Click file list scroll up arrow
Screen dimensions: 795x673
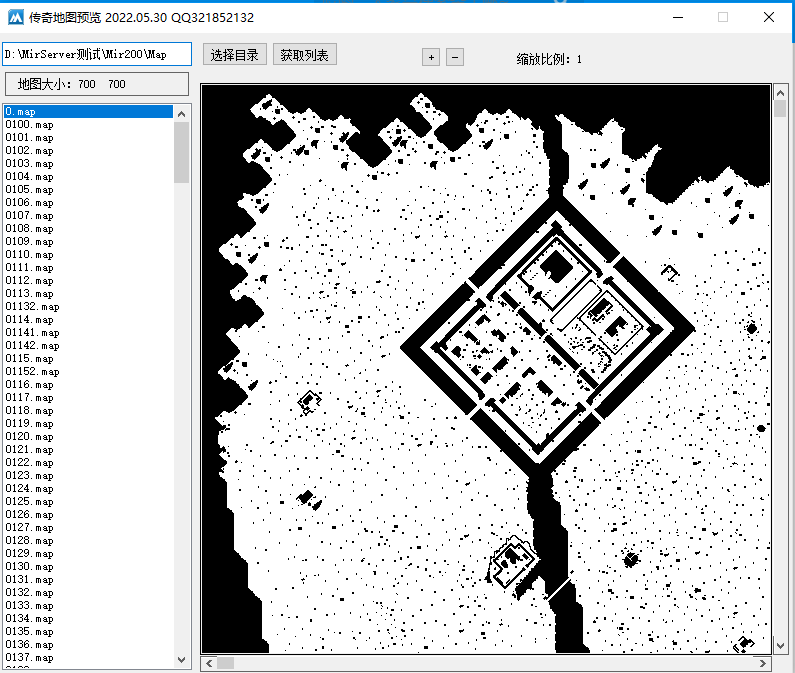click(x=182, y=114)
